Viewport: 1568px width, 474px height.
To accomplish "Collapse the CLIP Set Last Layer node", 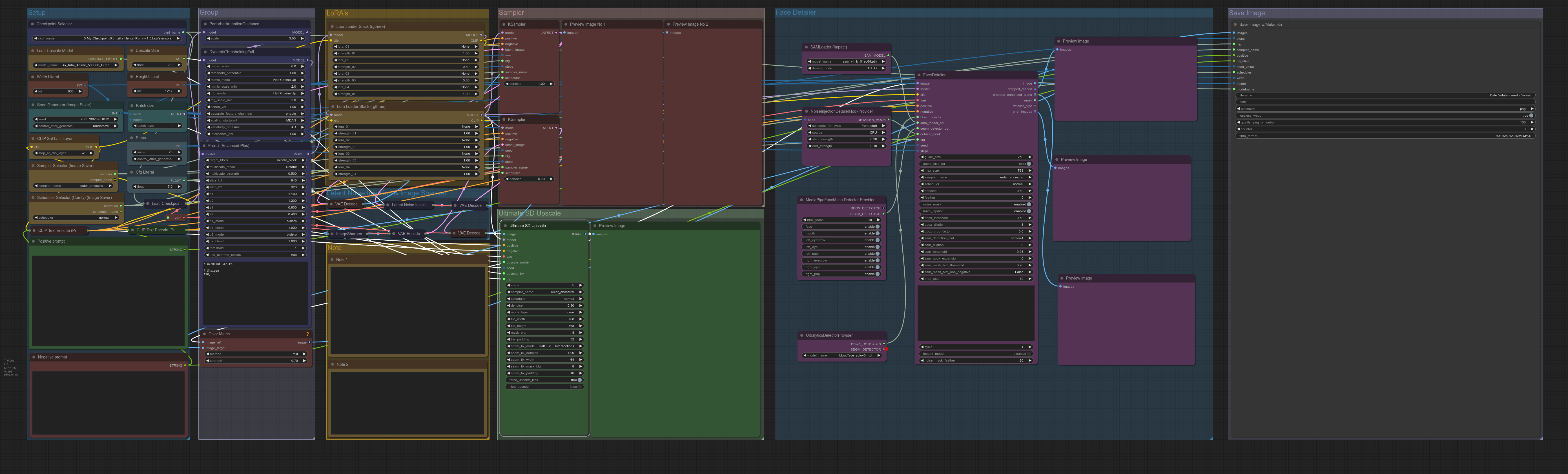I will 33,139.
